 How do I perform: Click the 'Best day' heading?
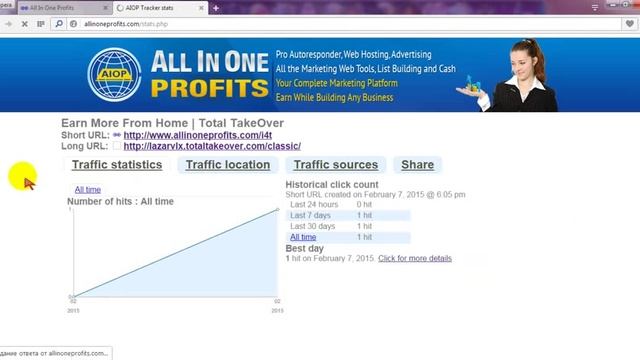(304, 248)
